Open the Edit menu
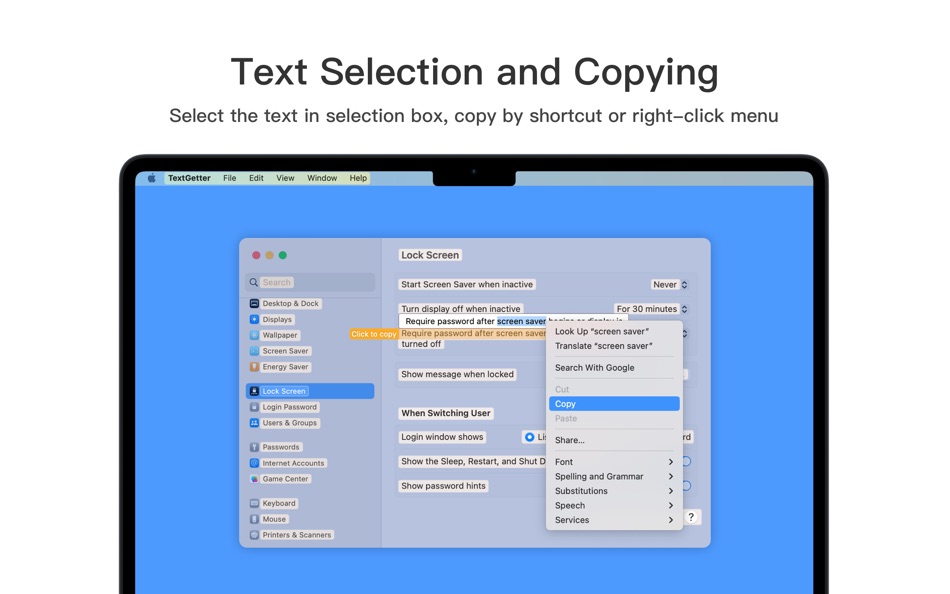The image size is (950, 594). tap(256, 178)
